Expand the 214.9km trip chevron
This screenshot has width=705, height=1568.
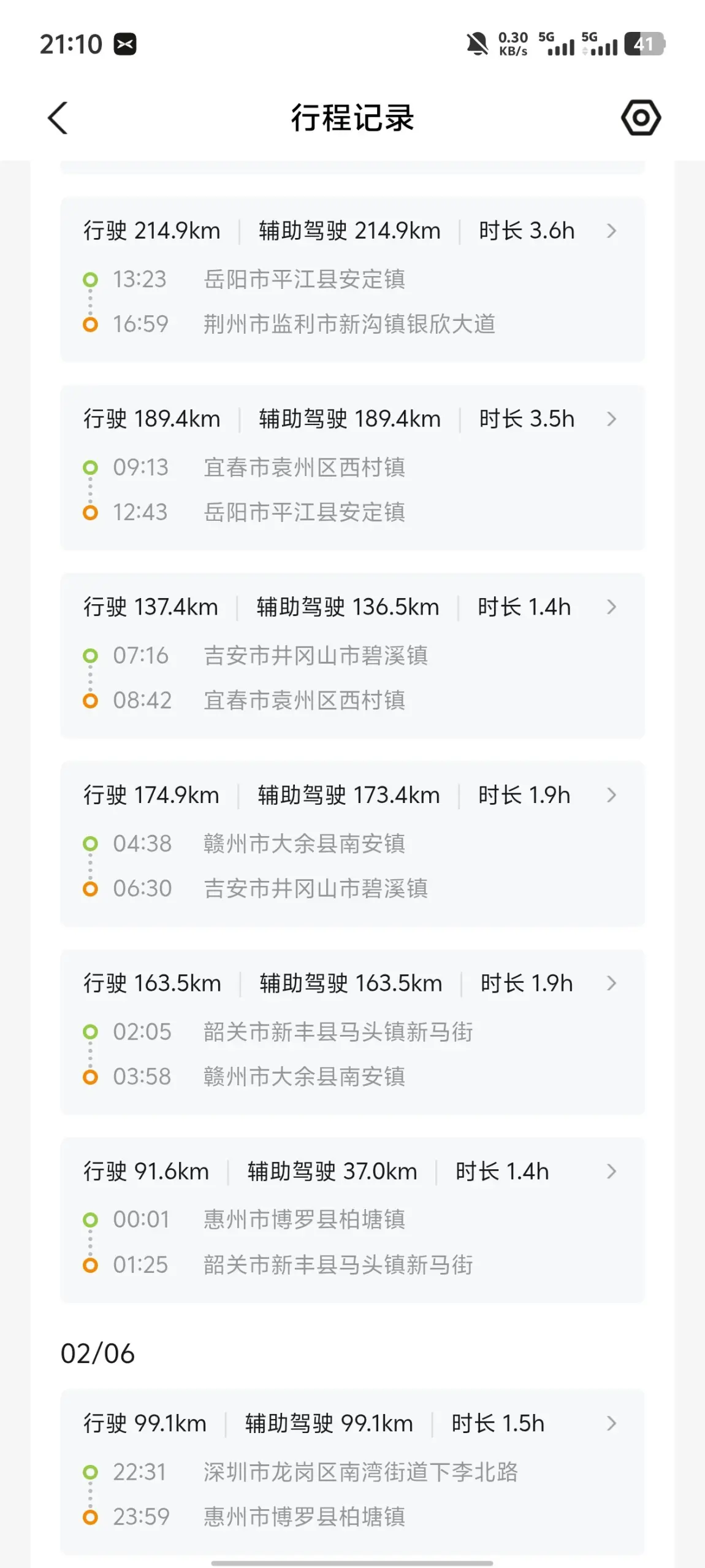click(x=611, y=231)
